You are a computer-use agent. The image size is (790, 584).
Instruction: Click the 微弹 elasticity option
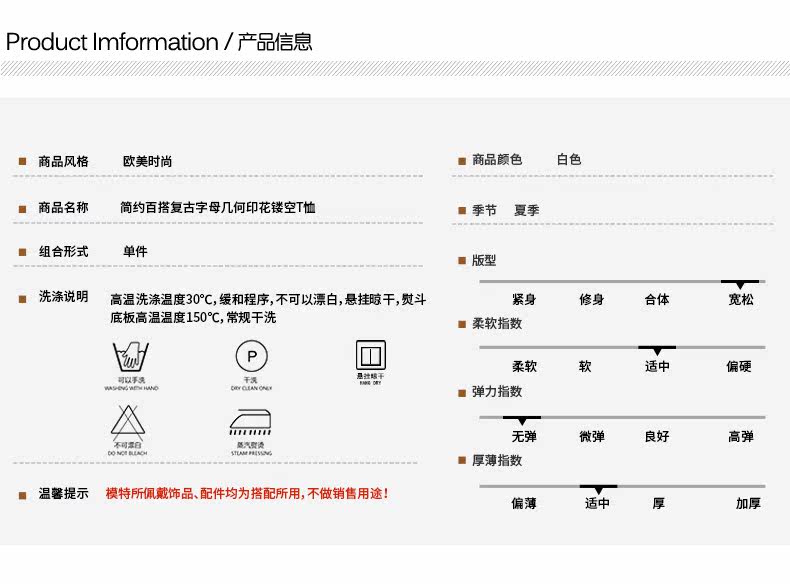(x=591, y=436)
